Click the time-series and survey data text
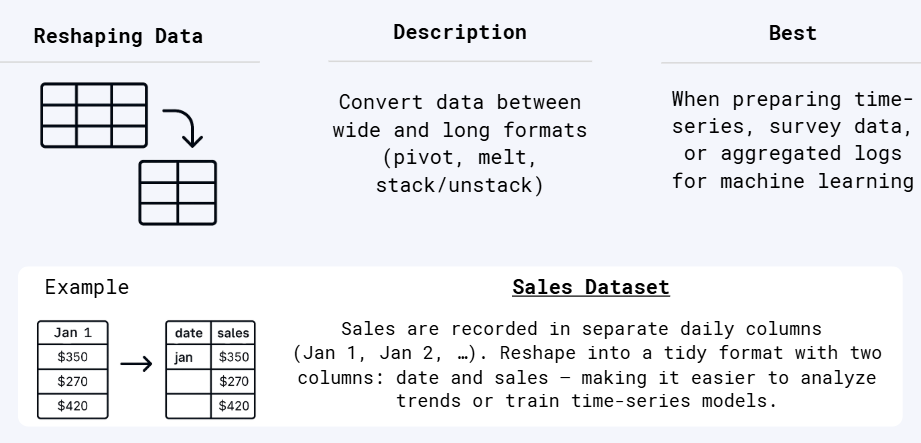 click(792, 141)
